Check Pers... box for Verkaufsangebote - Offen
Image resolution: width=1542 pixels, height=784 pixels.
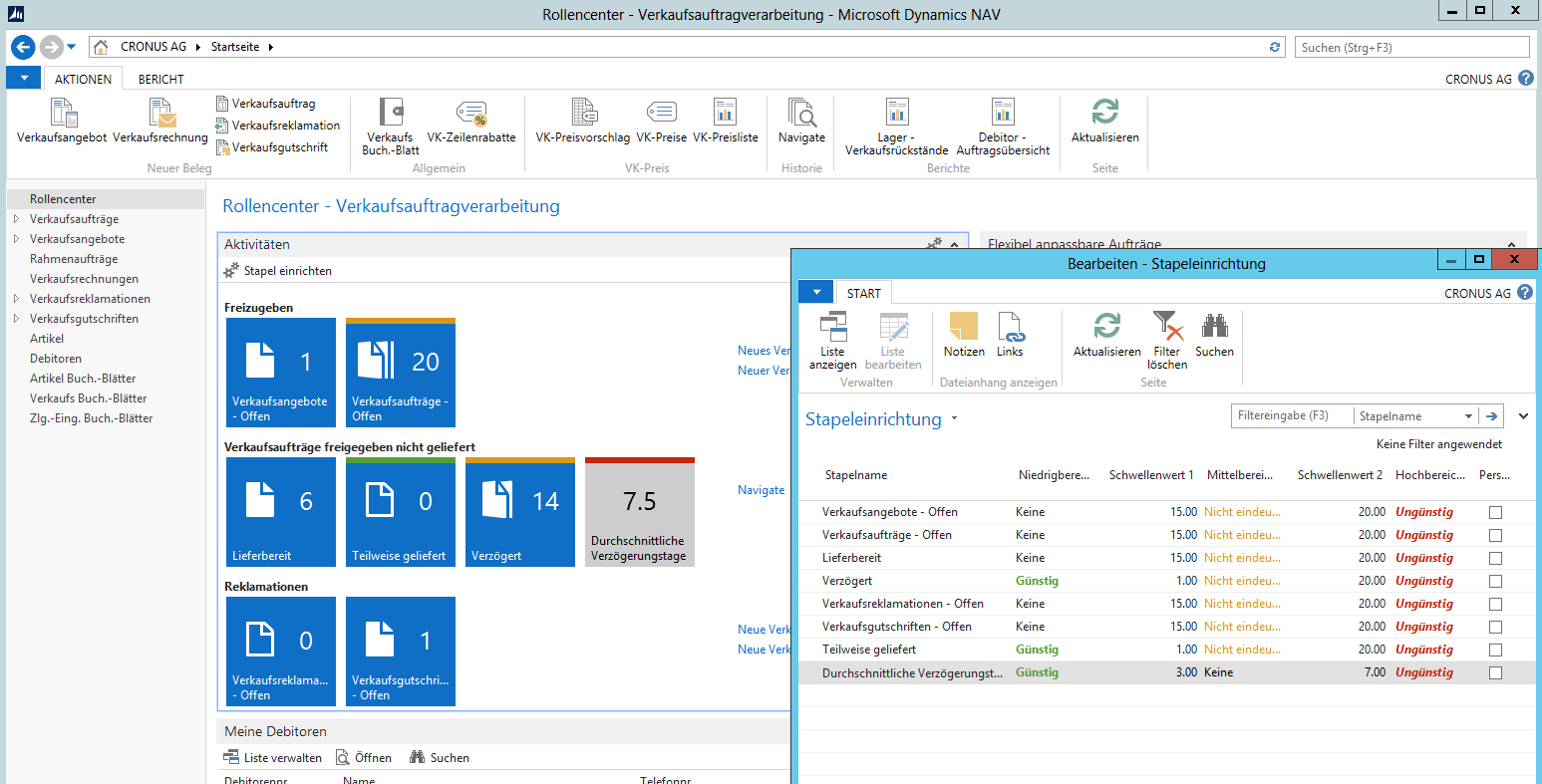pos(1495,513)
